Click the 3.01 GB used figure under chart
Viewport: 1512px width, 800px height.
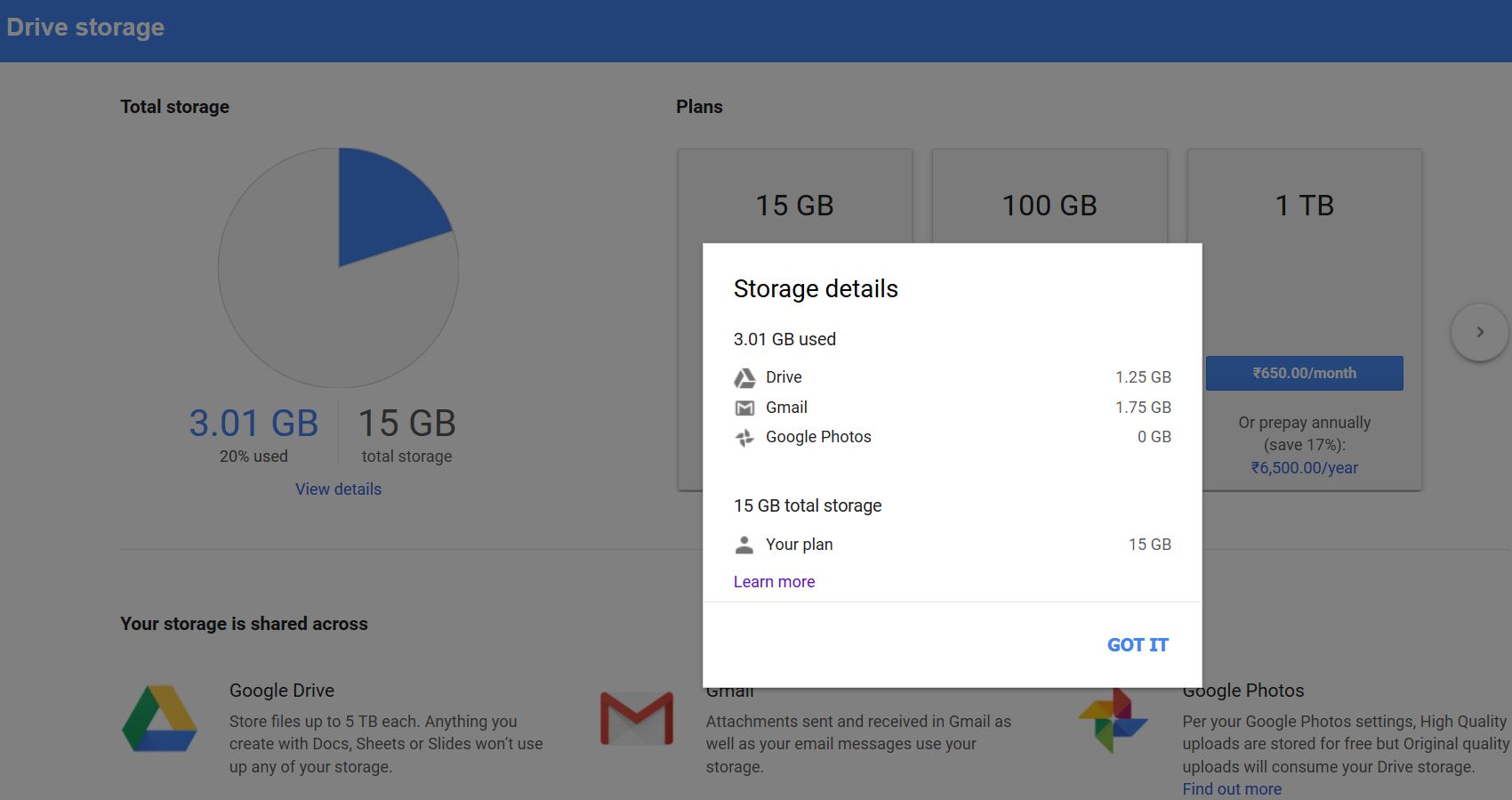(253, 424)
